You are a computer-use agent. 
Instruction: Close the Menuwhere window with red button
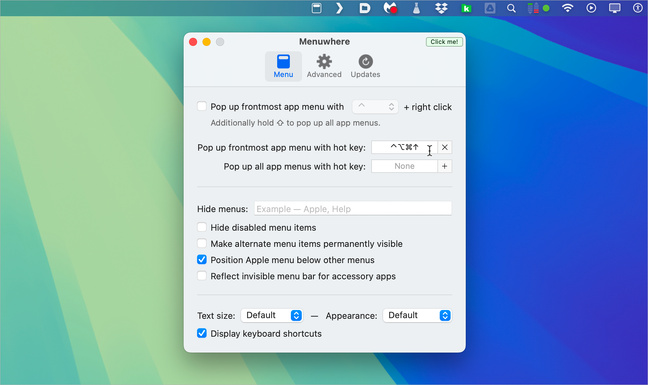click(x=193, y=42)
